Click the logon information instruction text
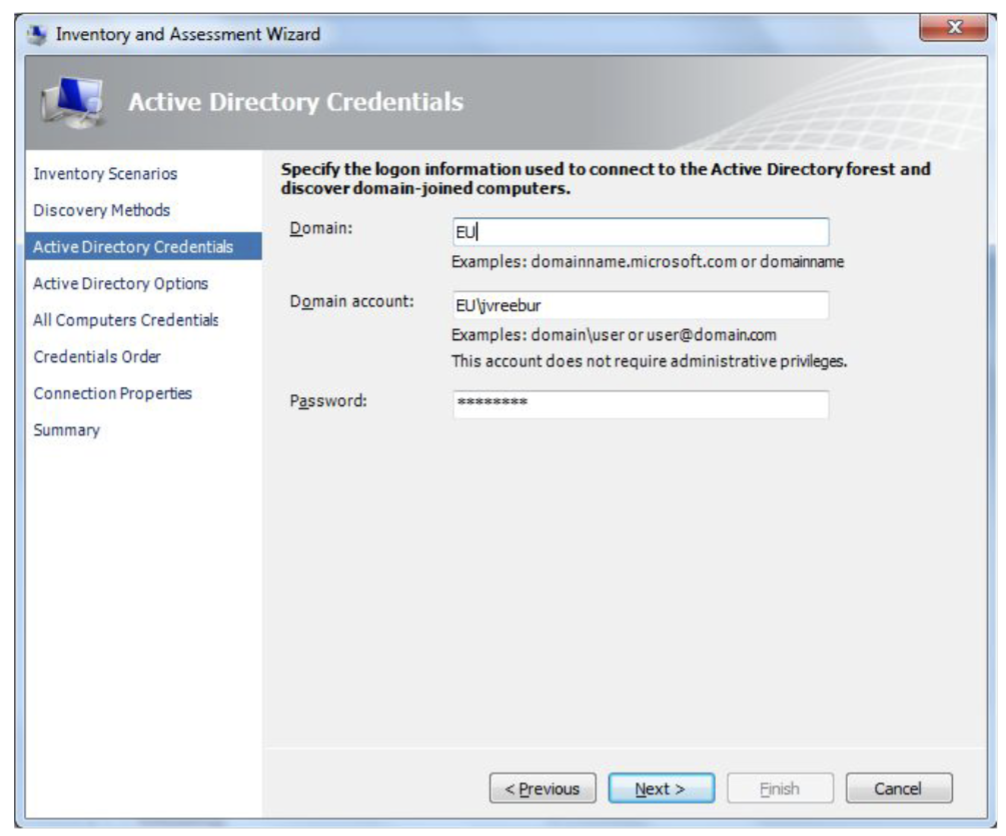 [605, 178]
